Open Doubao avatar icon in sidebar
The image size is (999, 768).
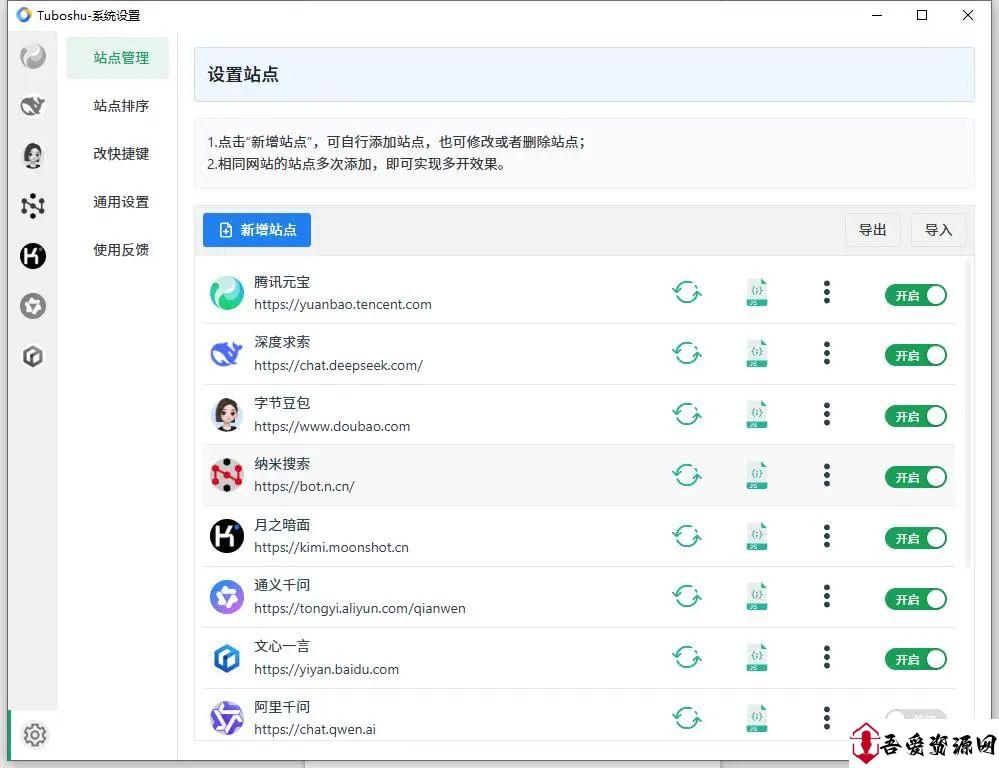(x=32, y=156)
